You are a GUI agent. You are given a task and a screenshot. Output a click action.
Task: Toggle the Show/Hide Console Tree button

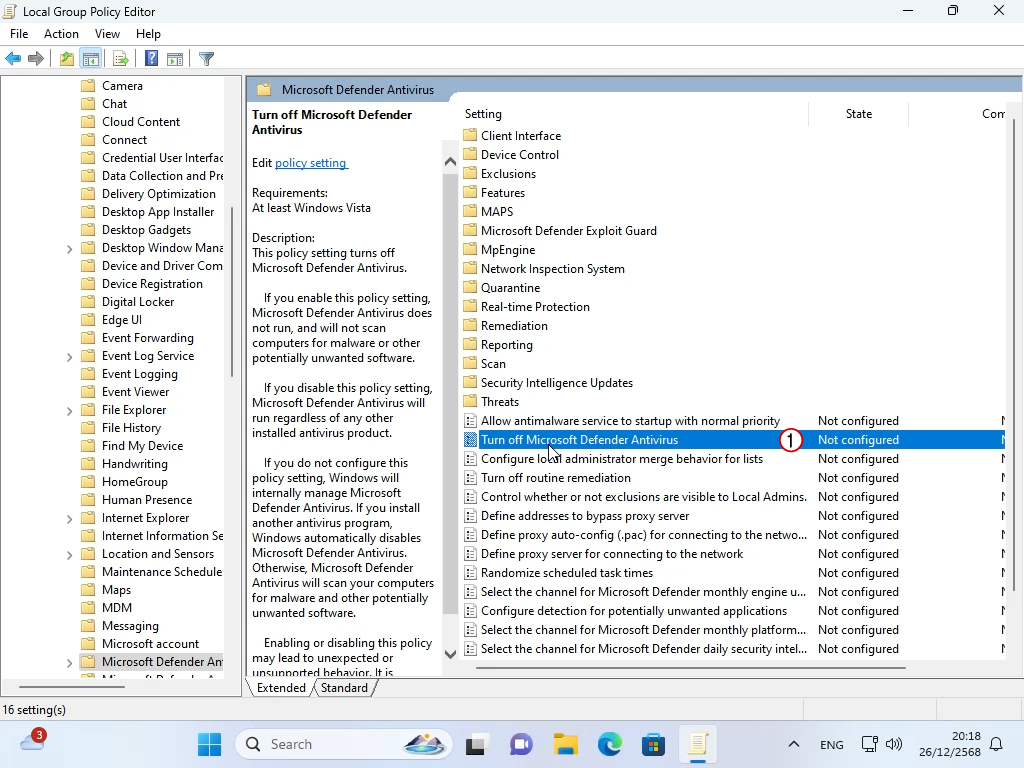click(91, 59)
